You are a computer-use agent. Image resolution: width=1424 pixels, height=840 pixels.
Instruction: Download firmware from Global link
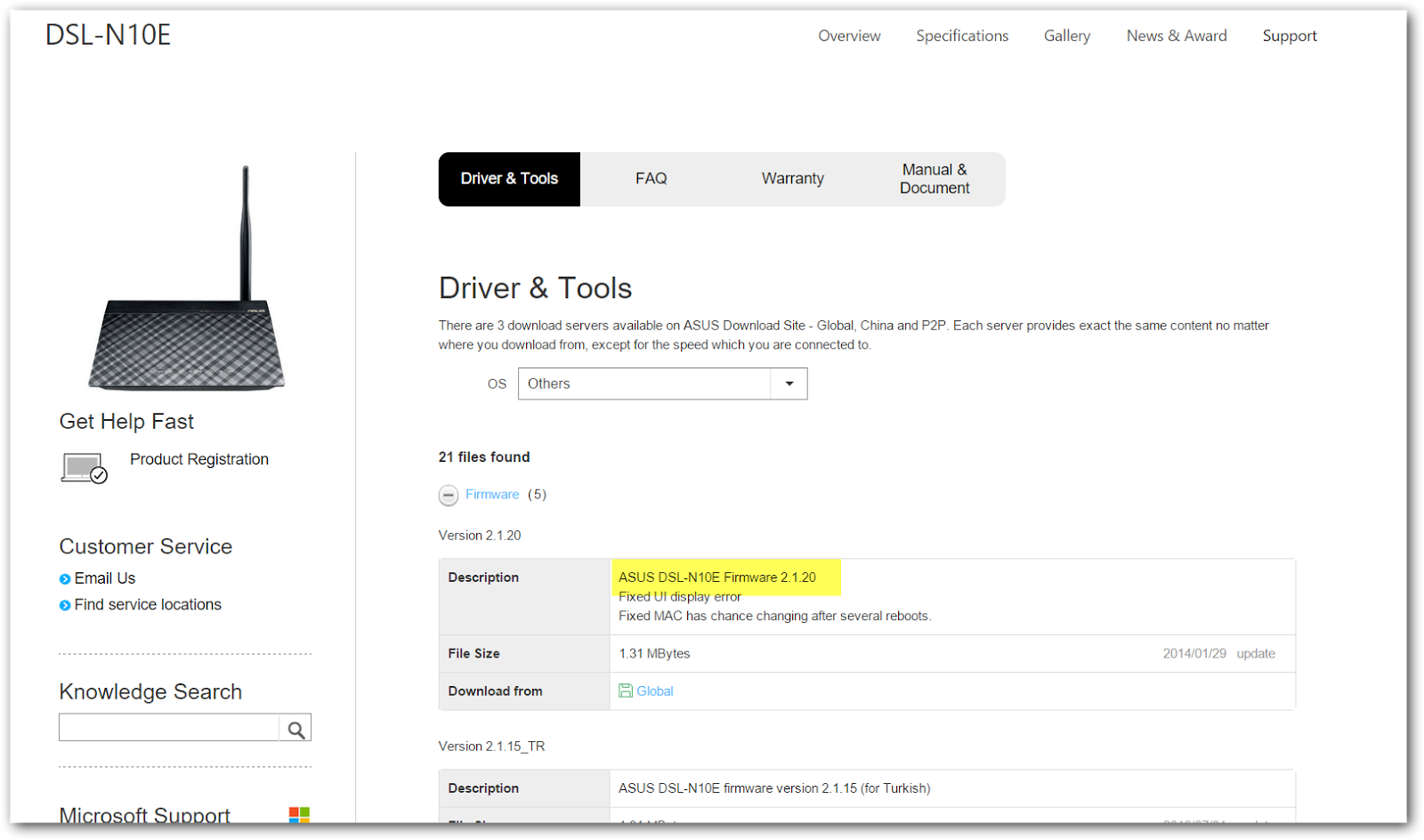tap(655, 691)
